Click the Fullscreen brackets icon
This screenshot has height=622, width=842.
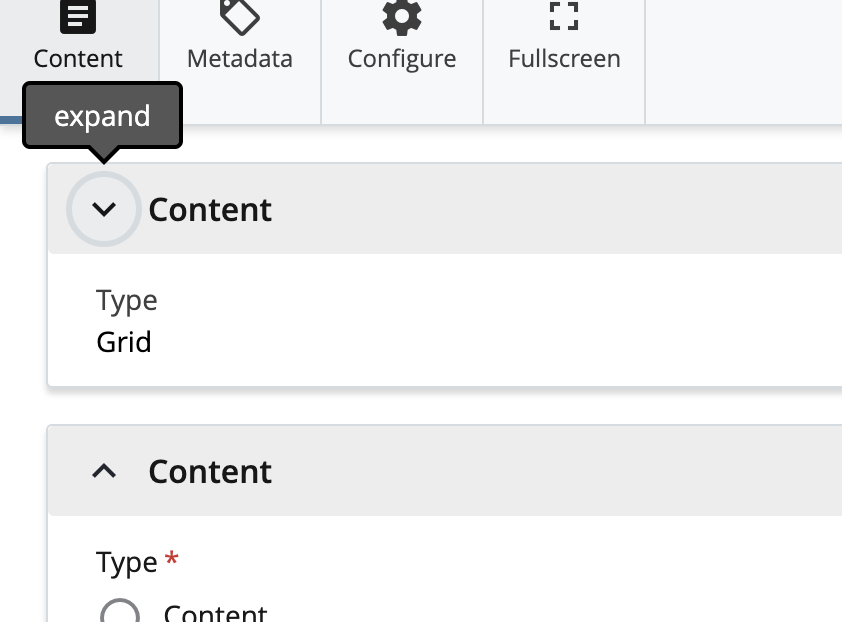tap(564, 16)
